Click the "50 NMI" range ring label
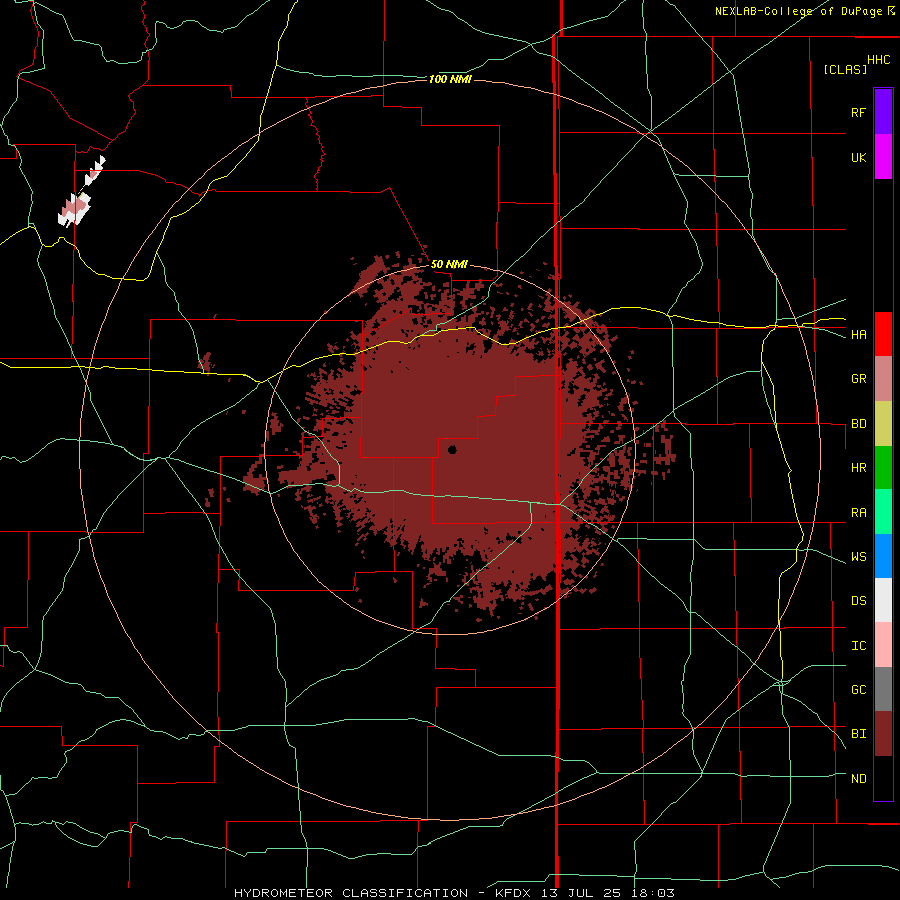Image resolution: width=900 pixels, height=900 pixels. pos(449,264)
